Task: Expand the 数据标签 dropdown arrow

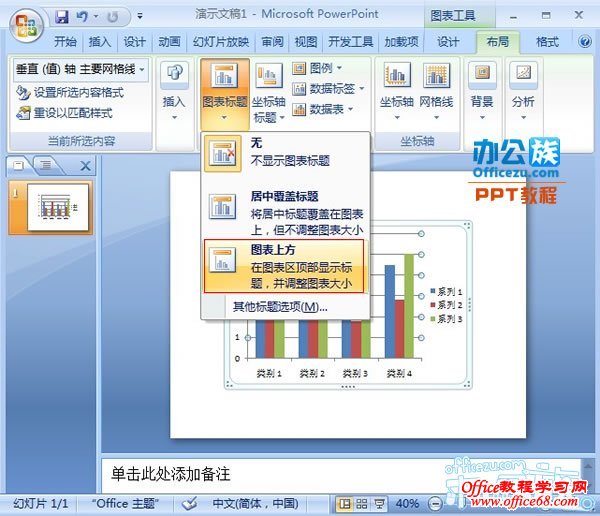Action: [x=362, y=89]
